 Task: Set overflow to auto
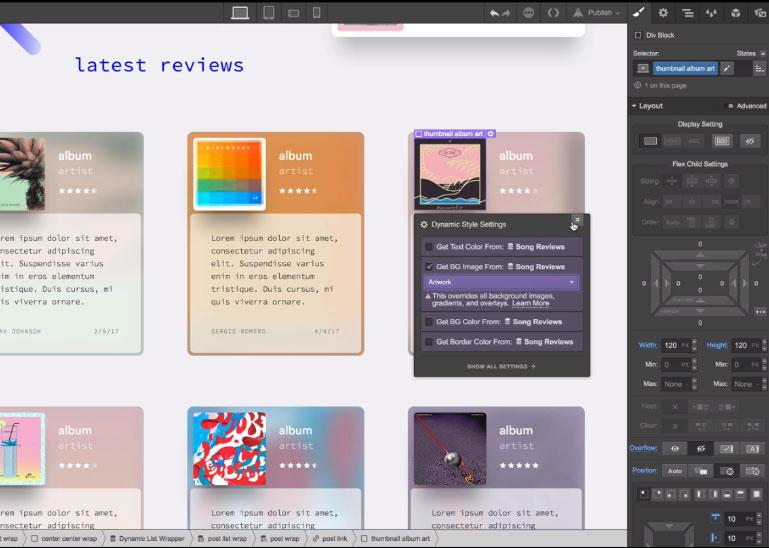tap(753, 448)
